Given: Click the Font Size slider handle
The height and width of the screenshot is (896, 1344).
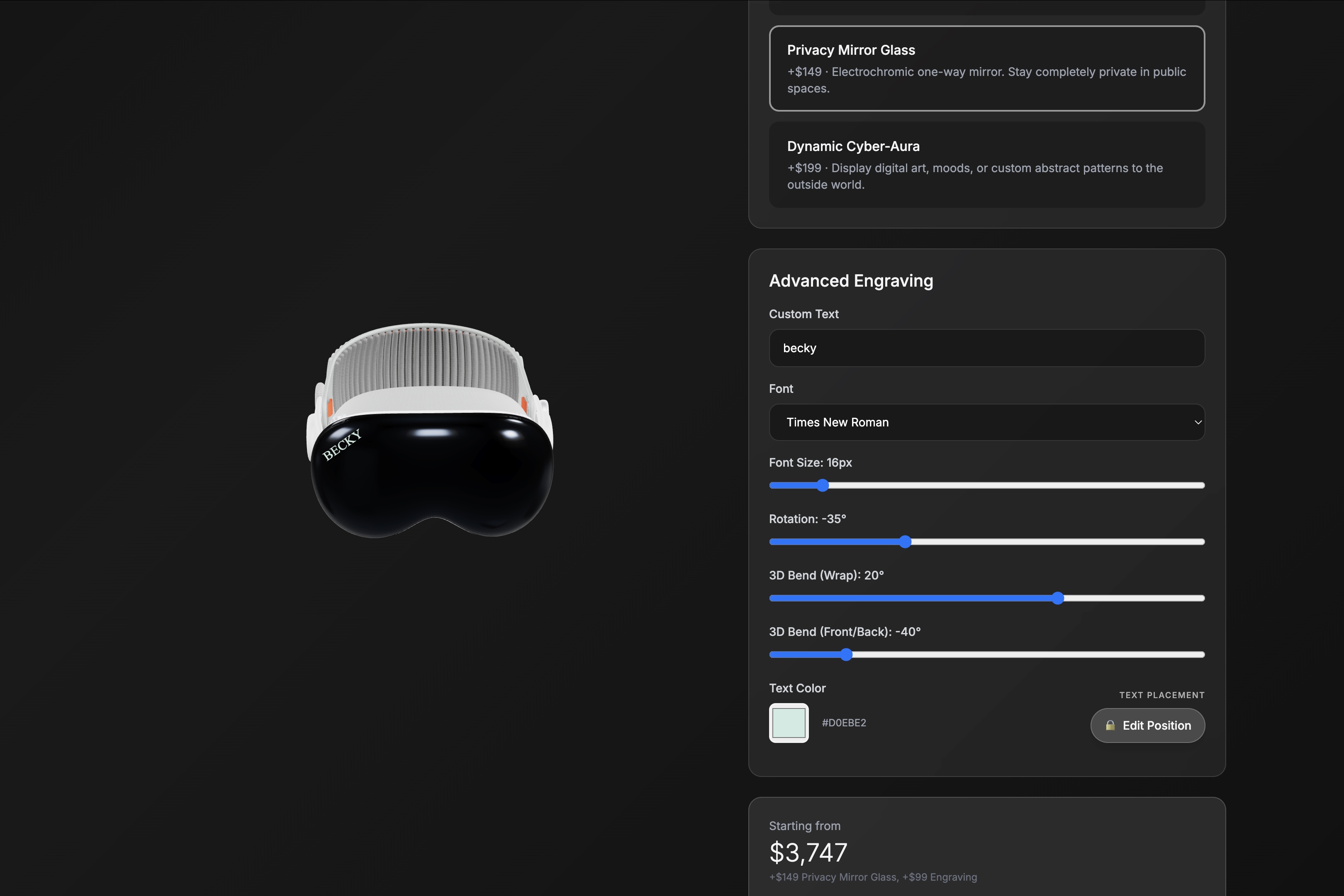Looking at the screenshot, I should click(822, 485).
